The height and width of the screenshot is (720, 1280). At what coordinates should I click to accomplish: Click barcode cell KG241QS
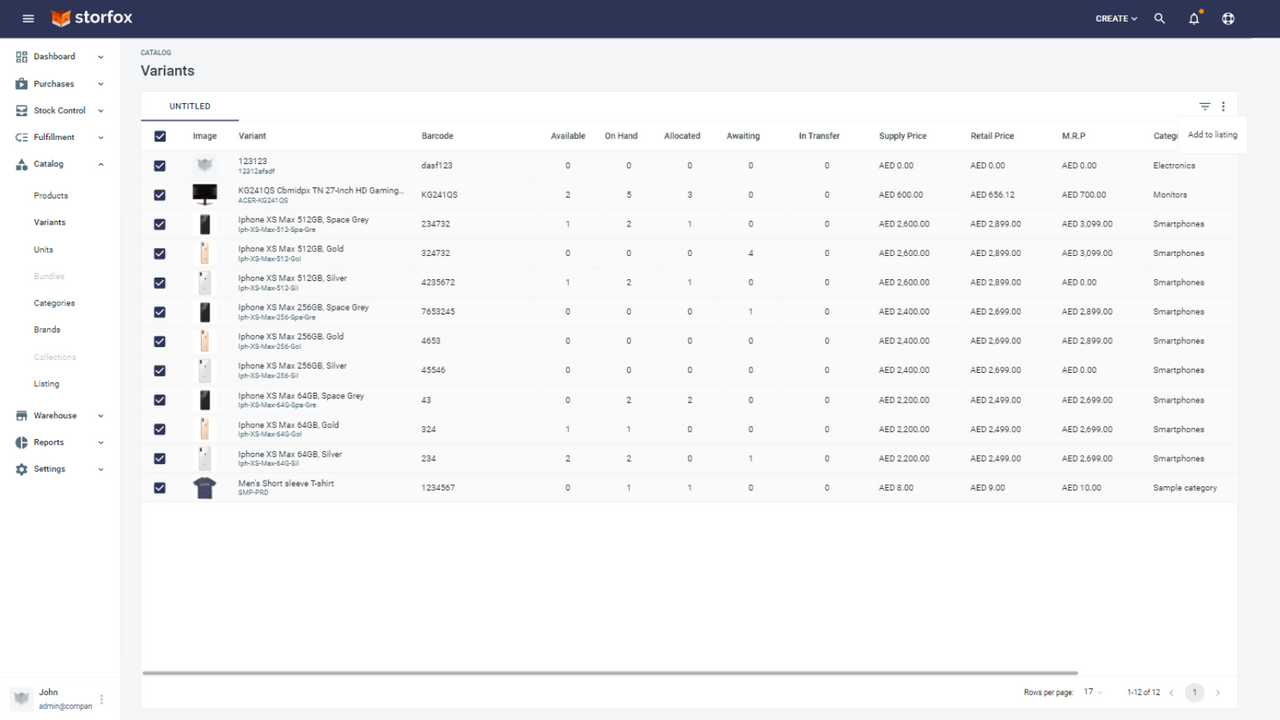pyautogui.click(x=439, y=195)
